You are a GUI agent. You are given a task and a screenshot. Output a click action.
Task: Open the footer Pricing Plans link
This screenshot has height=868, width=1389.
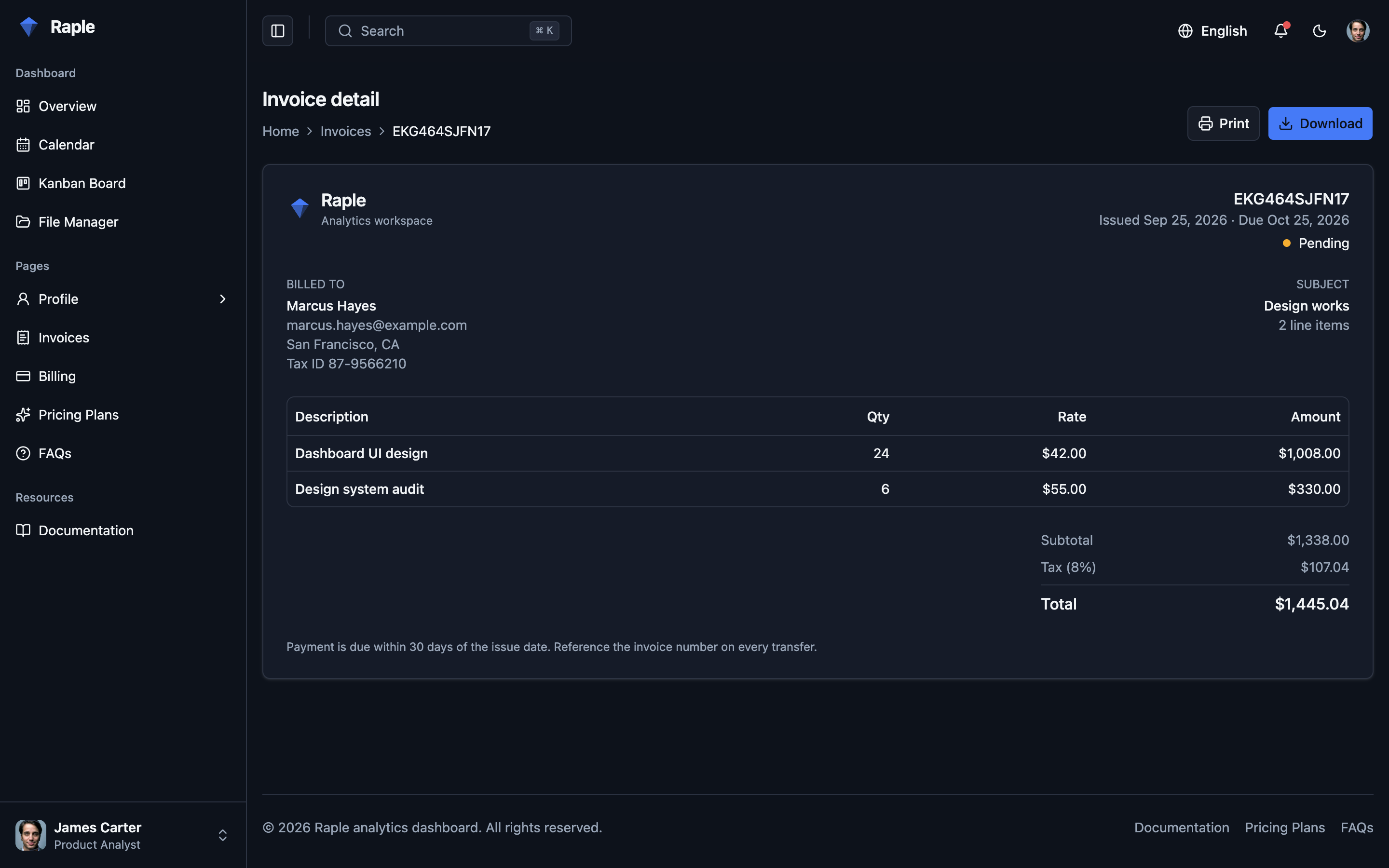(1284, 827)
